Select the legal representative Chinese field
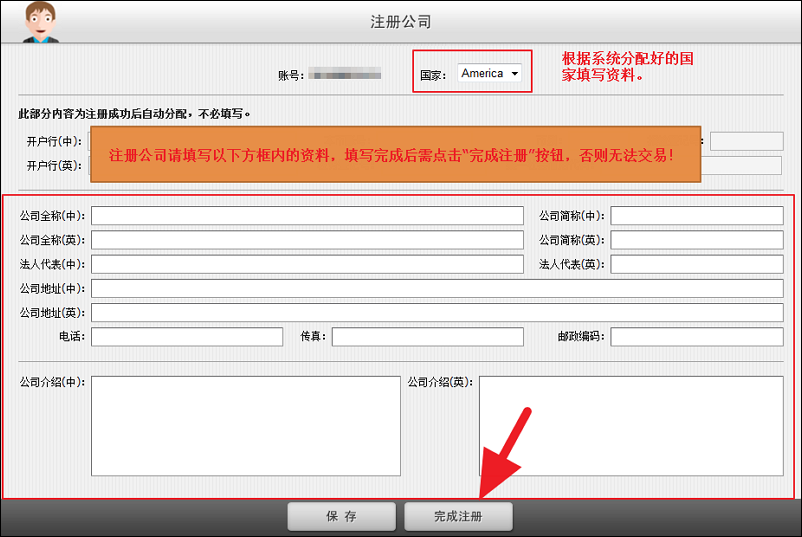 click(x=307, y=264)
